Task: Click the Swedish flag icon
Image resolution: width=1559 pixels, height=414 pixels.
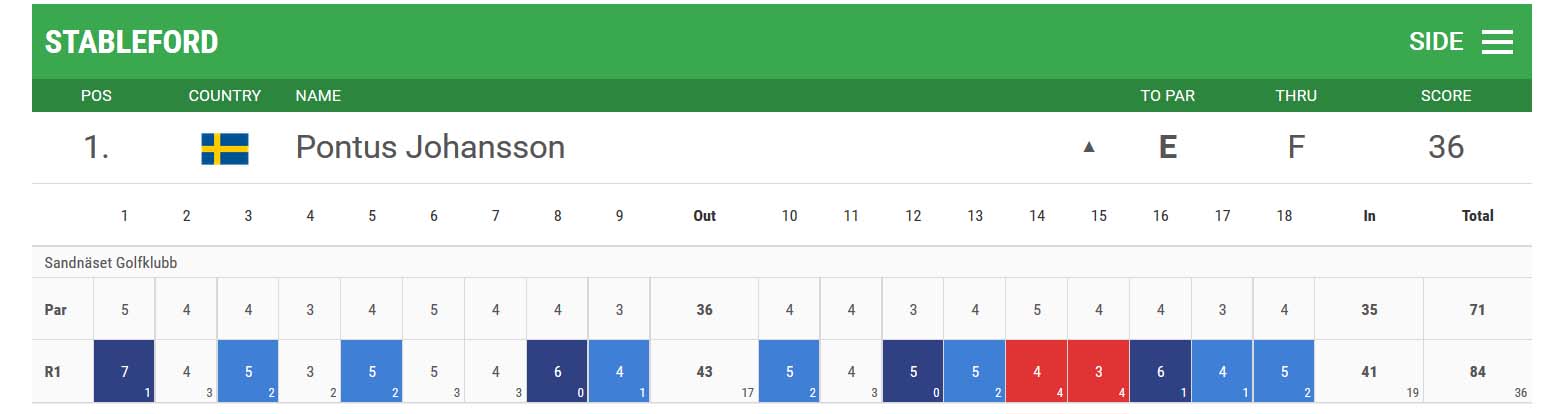Action: point(225,149)
